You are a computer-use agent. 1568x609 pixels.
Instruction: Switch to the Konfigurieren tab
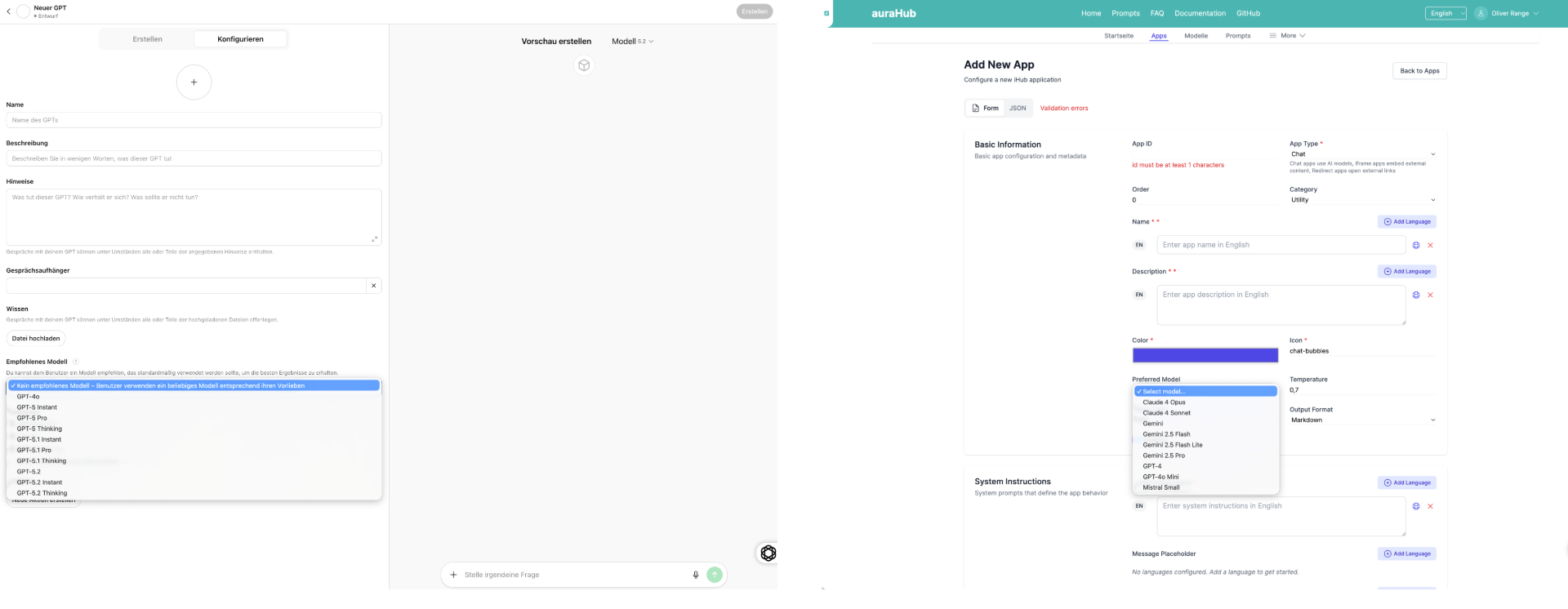pos(240,39)
